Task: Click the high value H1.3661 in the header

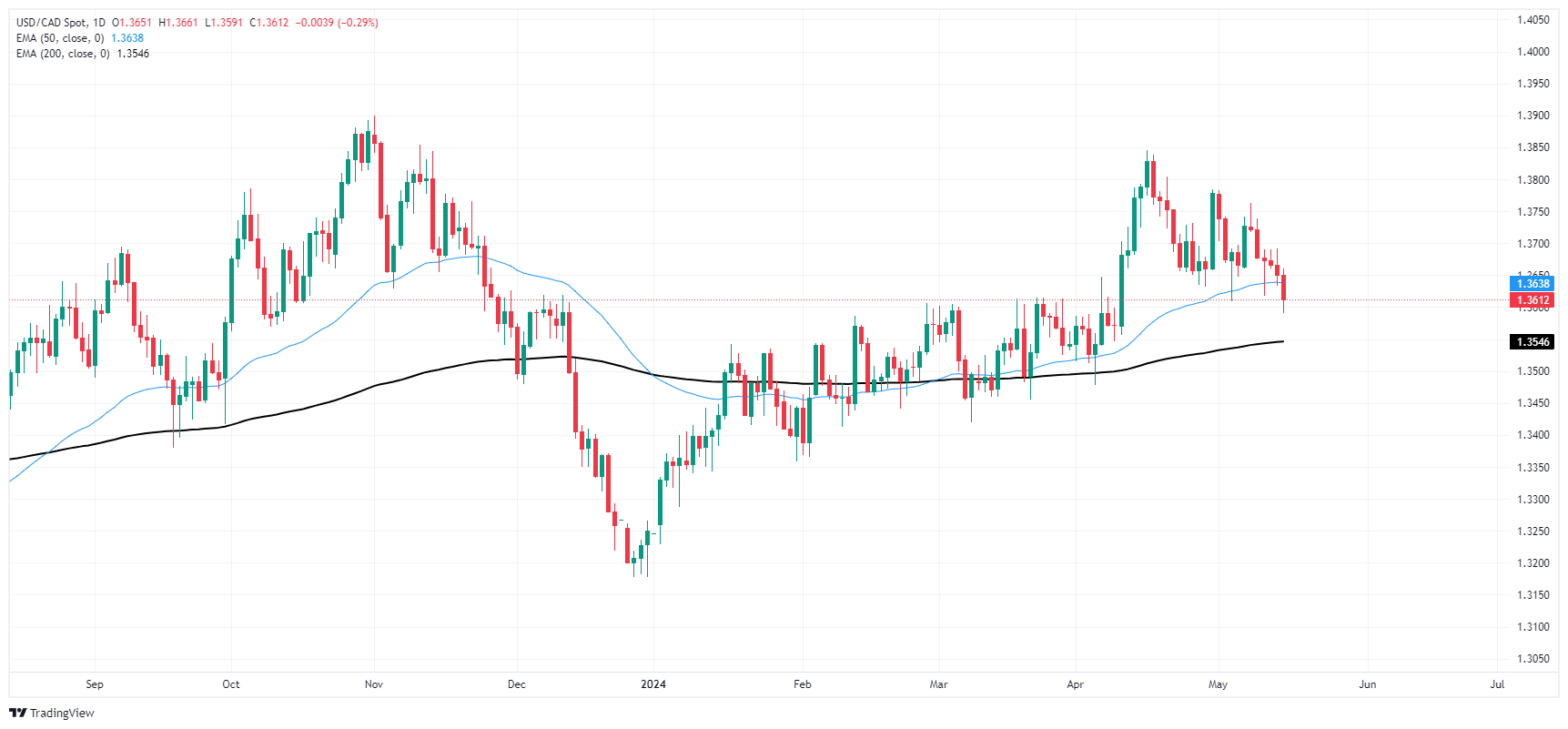Action: pyautogui.click(x=177, y=23)
